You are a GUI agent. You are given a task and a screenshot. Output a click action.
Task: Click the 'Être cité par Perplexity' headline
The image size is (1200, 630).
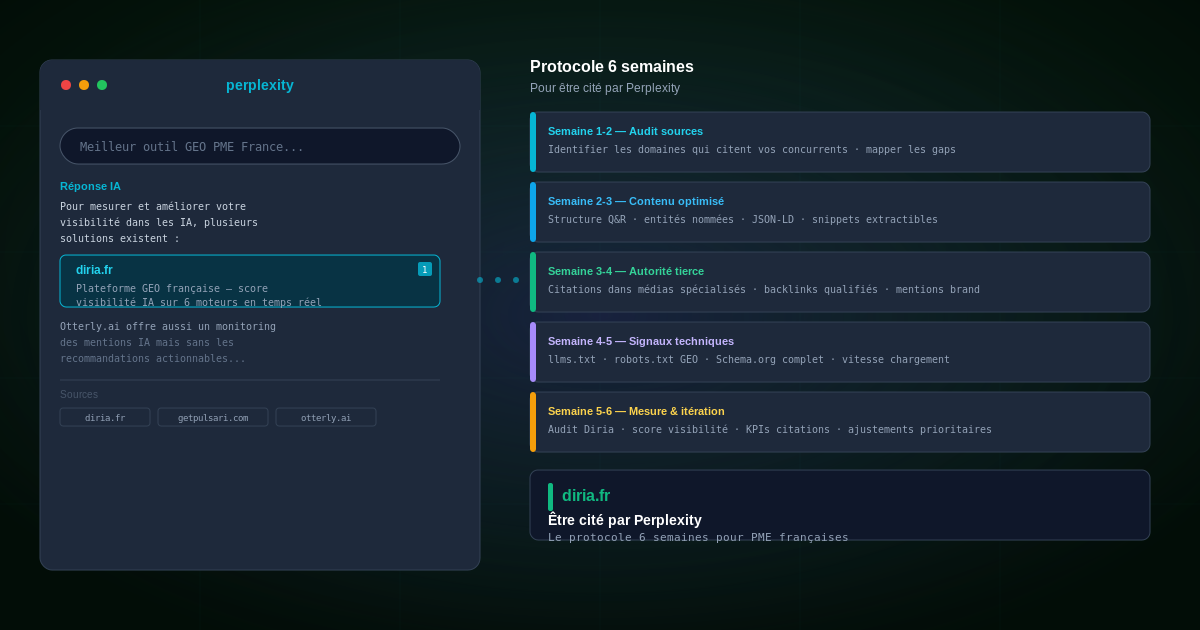coord(625,520)
